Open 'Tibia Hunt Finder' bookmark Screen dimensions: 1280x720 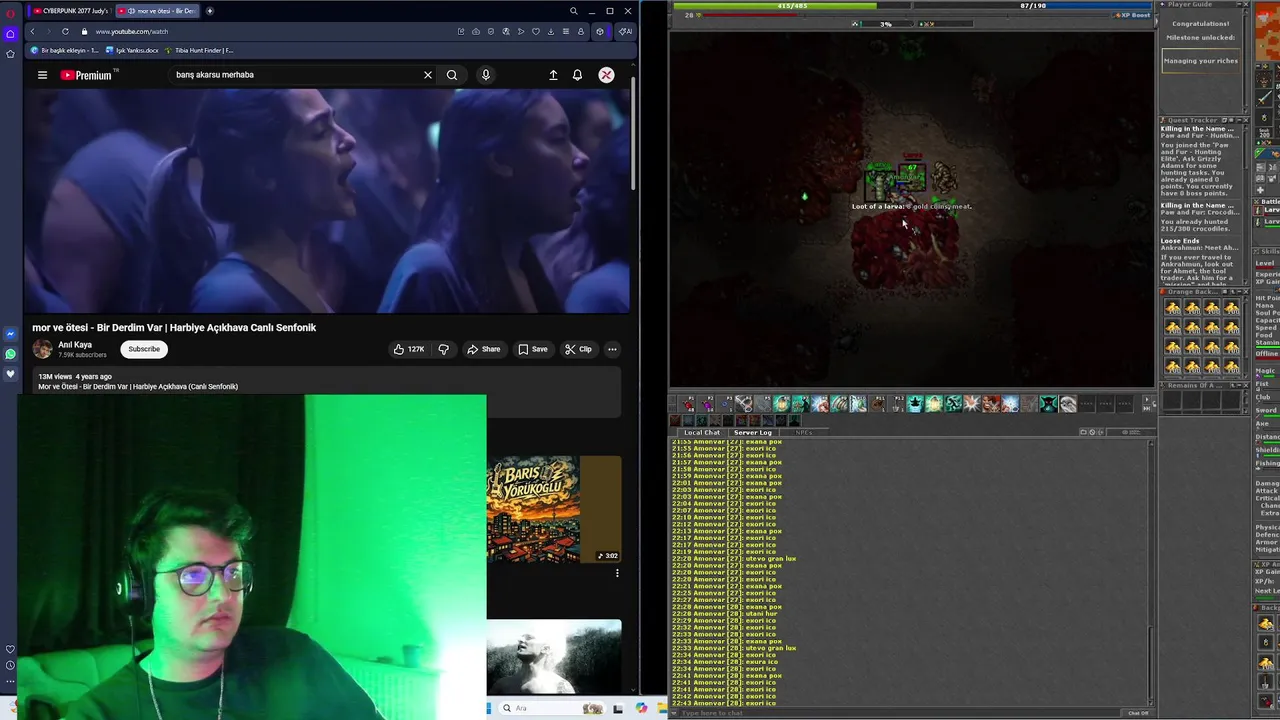(199, 50)
